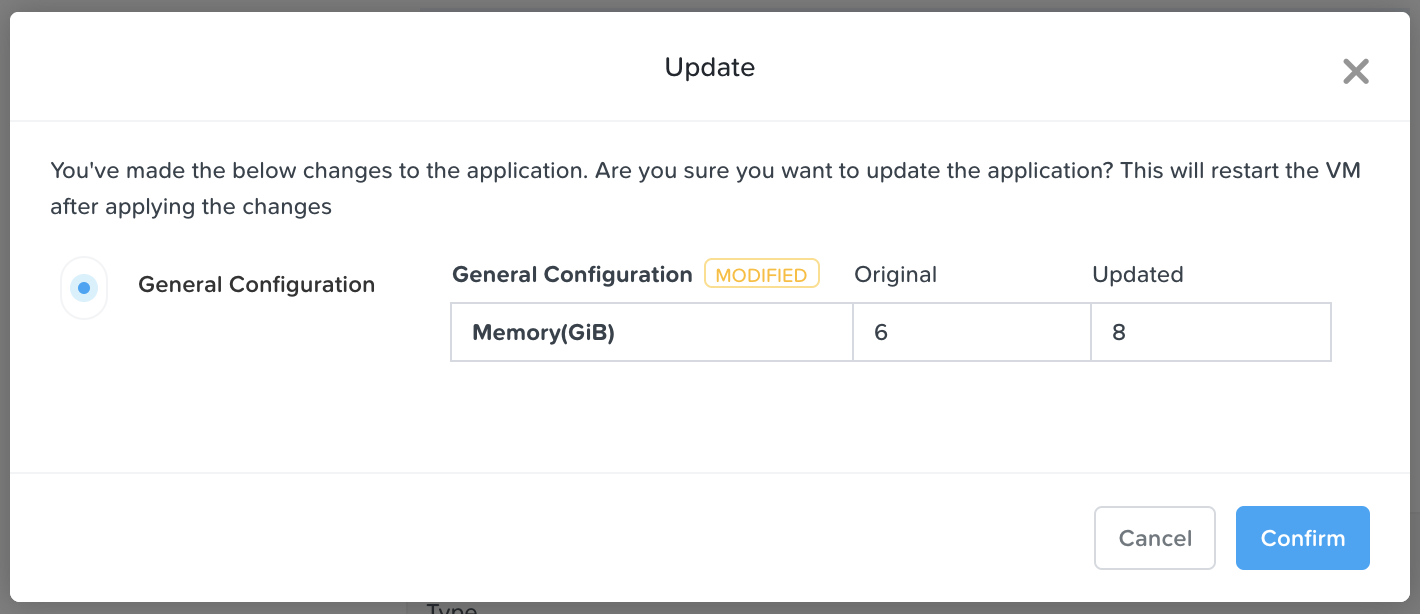
Task: Click the empty footer area left of Cancel
Action: point(550,538)
